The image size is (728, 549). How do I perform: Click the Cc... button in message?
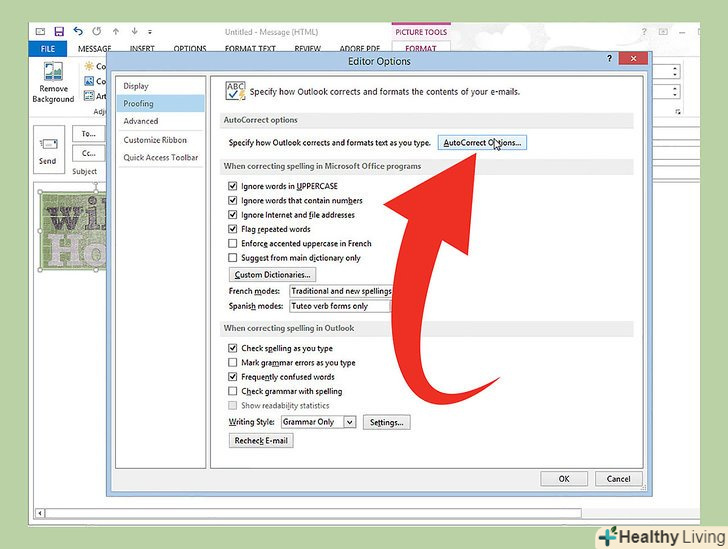[89, 153]
